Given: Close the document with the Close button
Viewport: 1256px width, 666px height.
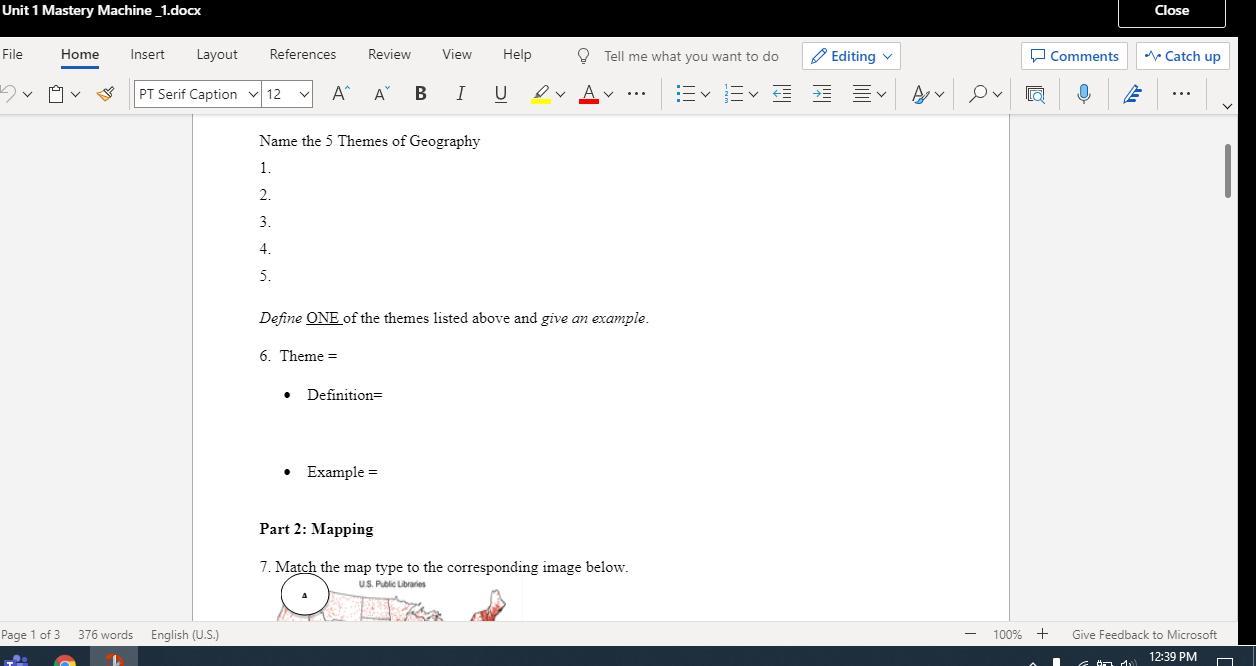Looking at the screenshot, I should (1172, 10).
